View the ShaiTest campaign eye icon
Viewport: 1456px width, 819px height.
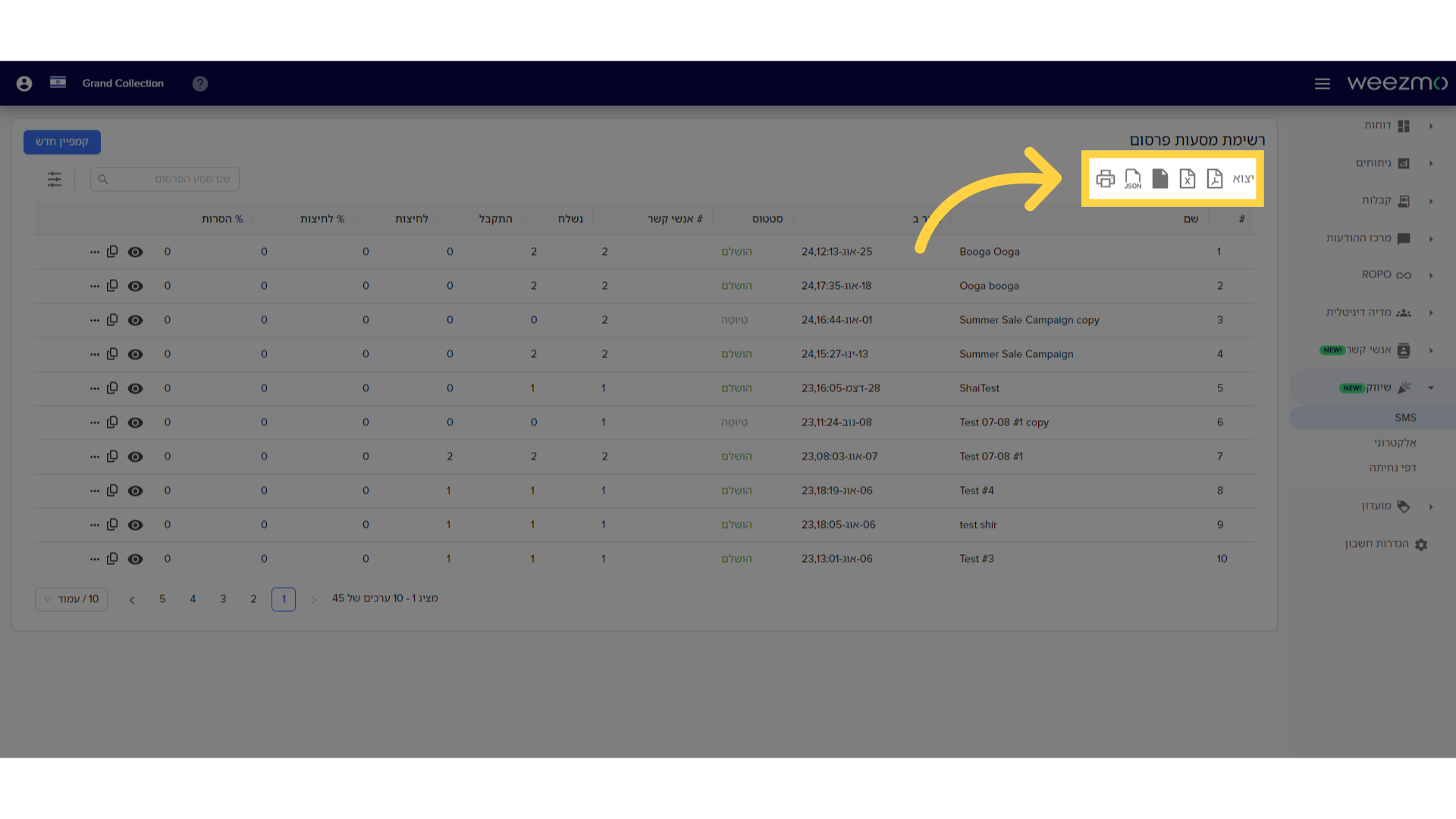(135, 388)
